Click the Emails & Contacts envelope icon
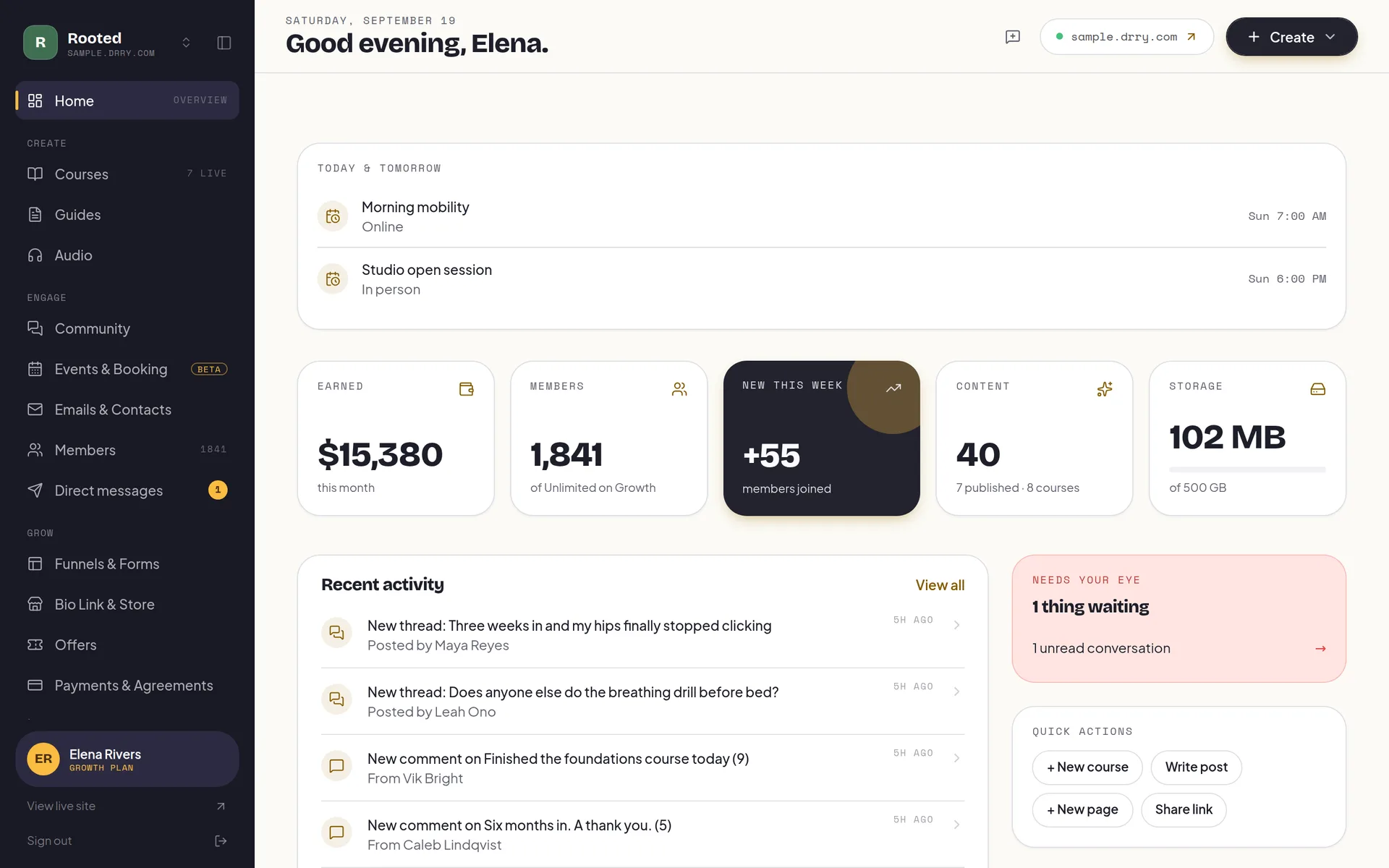1389x868 pixels. (x=35, y=409)
